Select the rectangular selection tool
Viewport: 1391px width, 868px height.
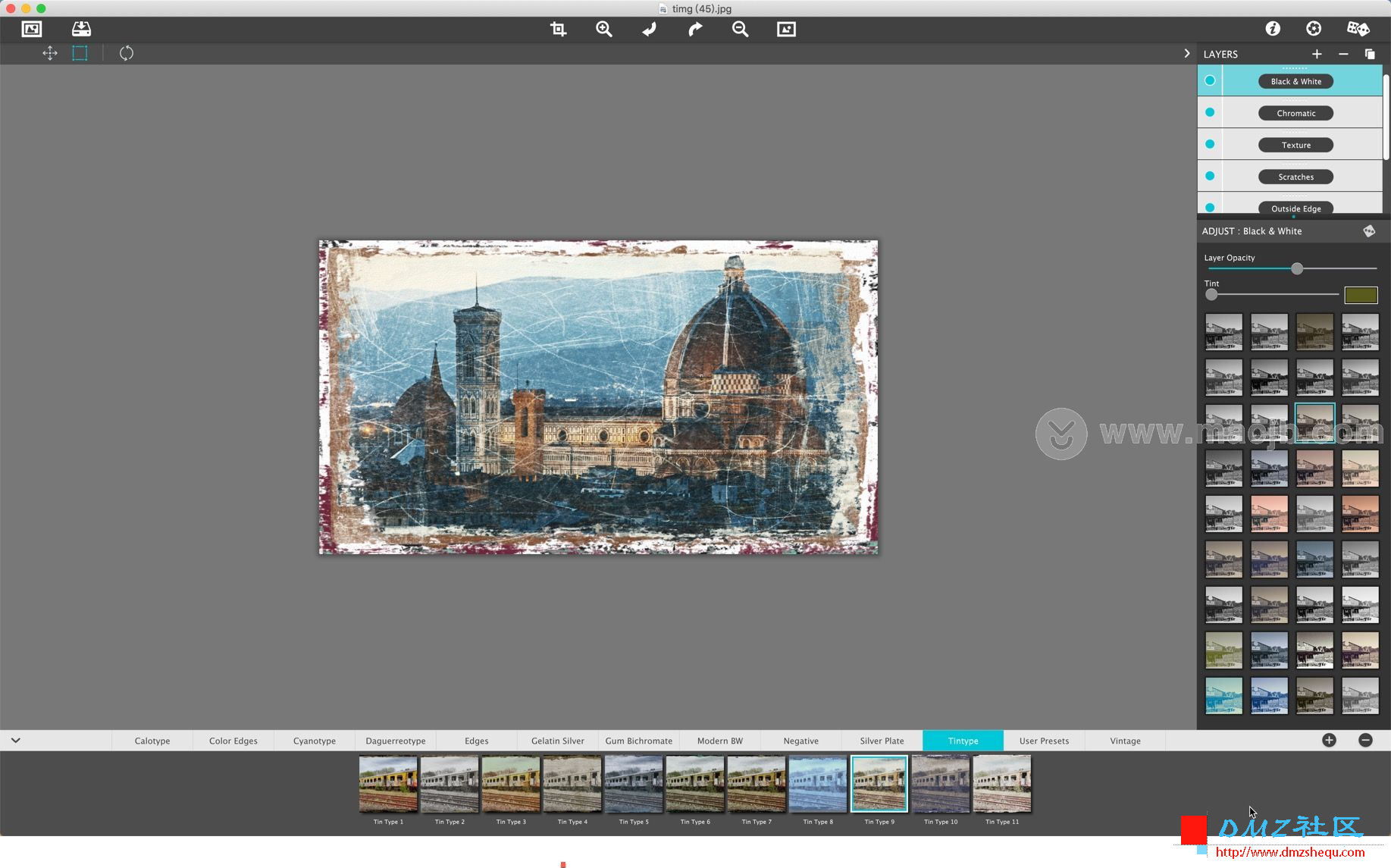point(80,53)
